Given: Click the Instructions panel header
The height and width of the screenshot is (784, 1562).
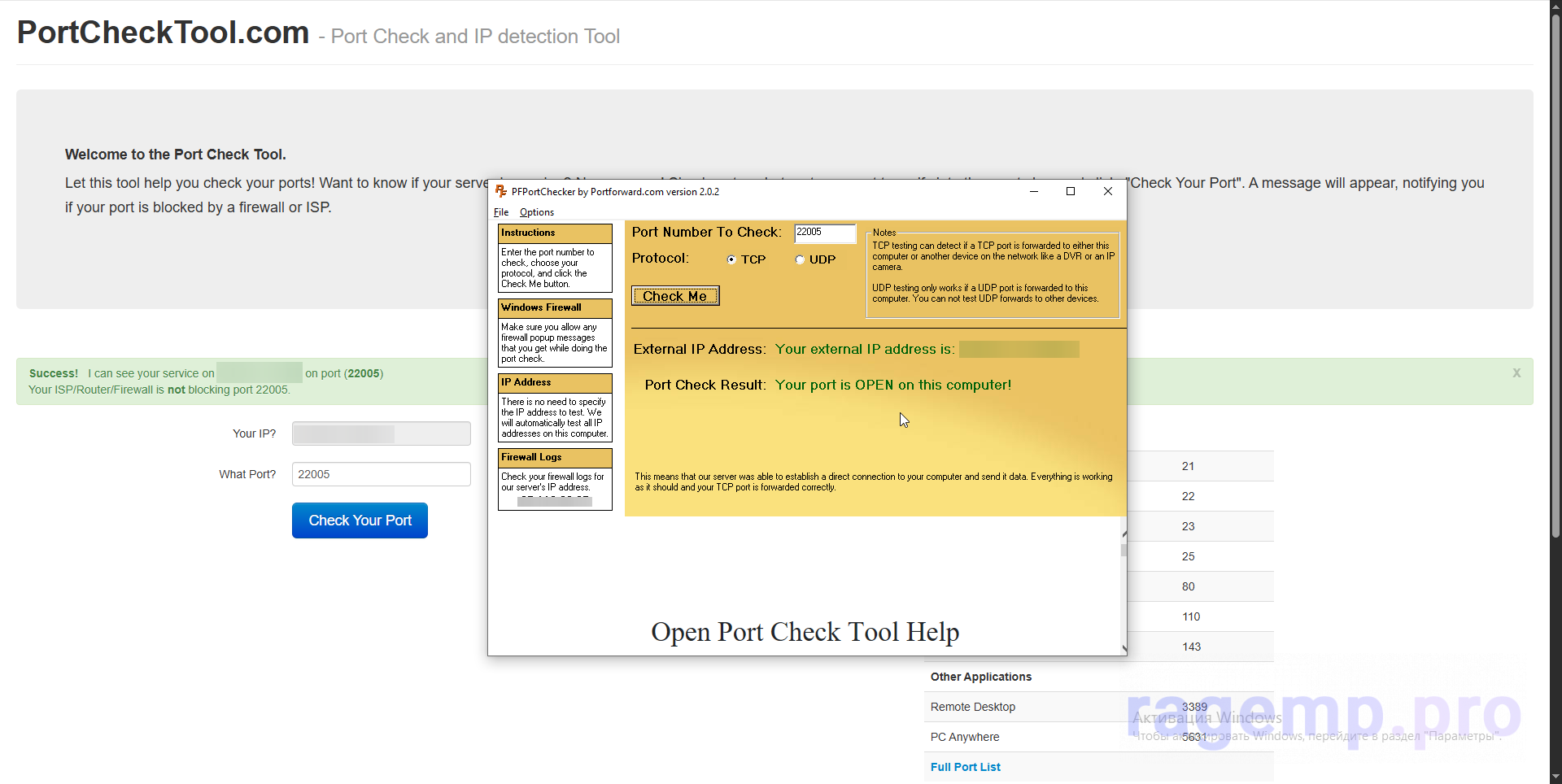Looking at the screenshot, I should [x=555, y=233].
